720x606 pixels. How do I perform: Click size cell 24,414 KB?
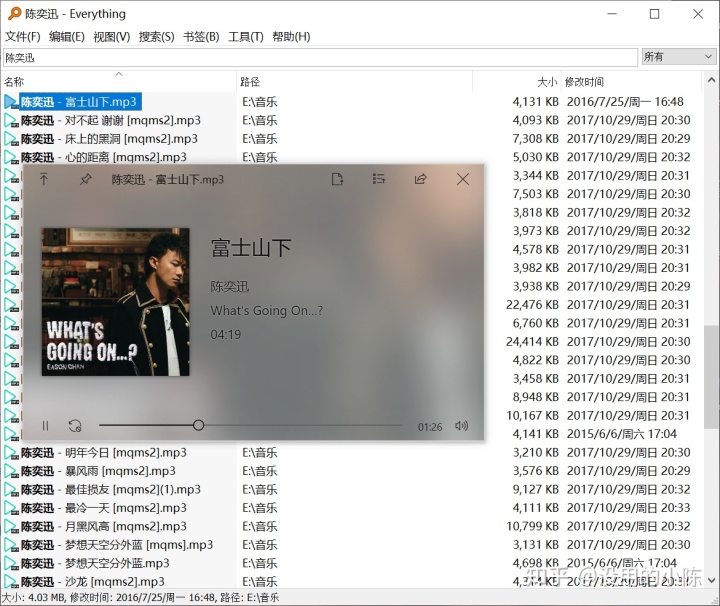pyautogui.click(x=532, y=342)
